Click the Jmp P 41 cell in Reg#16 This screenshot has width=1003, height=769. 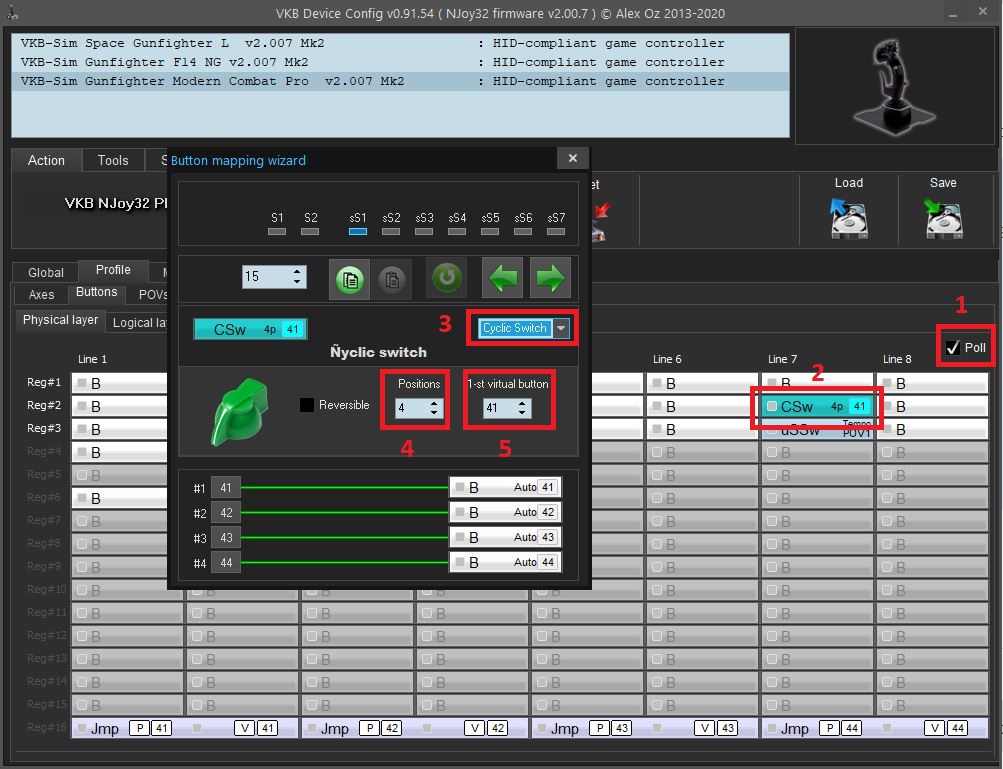click(x=127, y=728)
